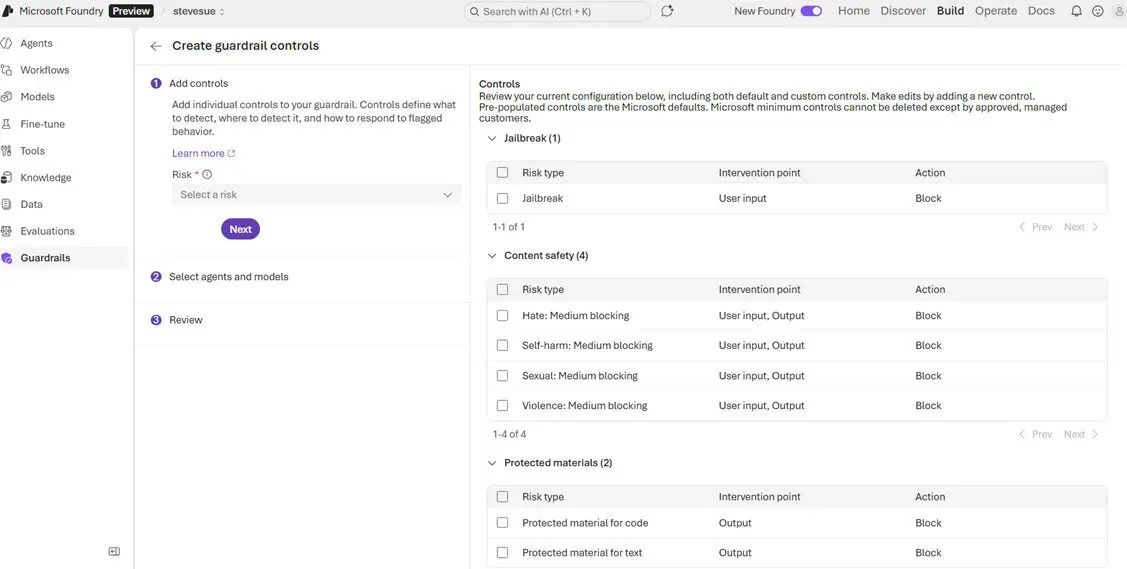
Task: Collapse the Content safety (4) section
Action: pyautogui.click(x=492, y=256)
